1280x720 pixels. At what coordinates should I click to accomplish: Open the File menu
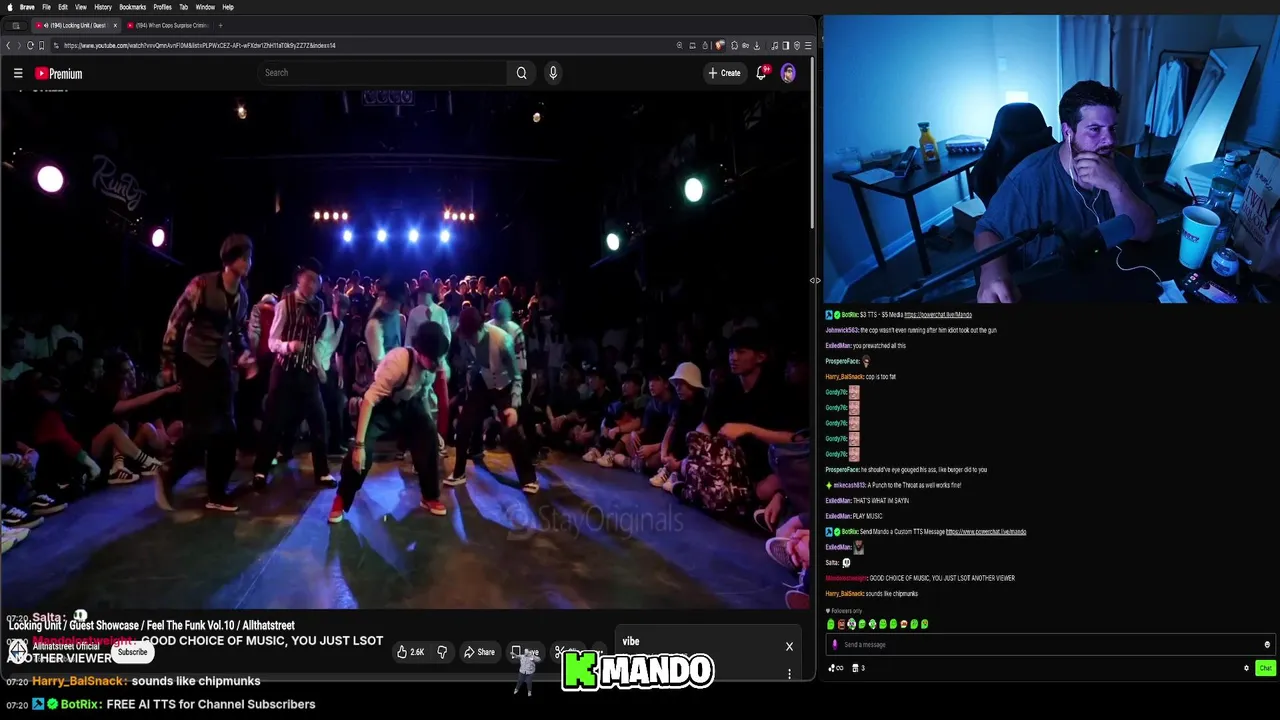(x=46, y=7)
